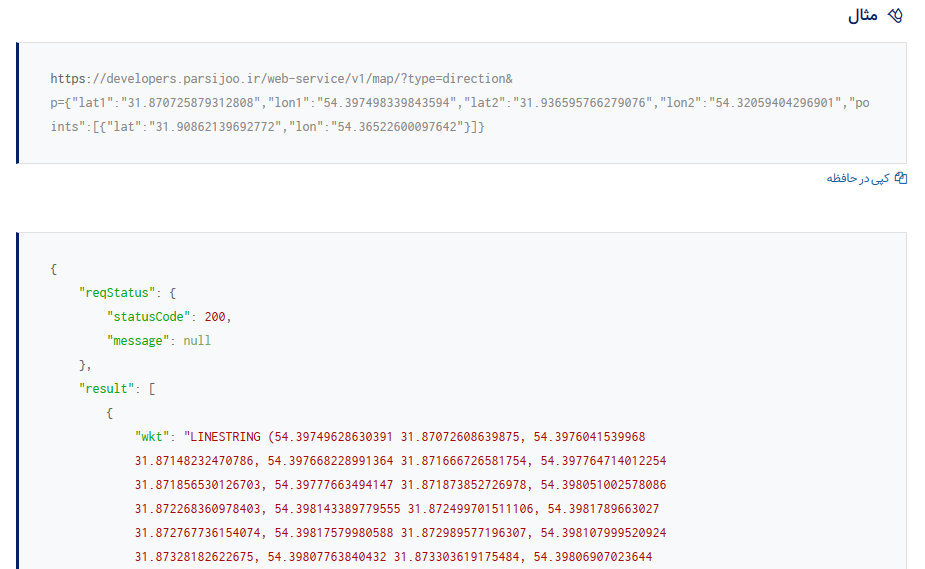Click the کپی در حافظه link
The height and width of the screenshot is (569, 925).
pos(858,178)
